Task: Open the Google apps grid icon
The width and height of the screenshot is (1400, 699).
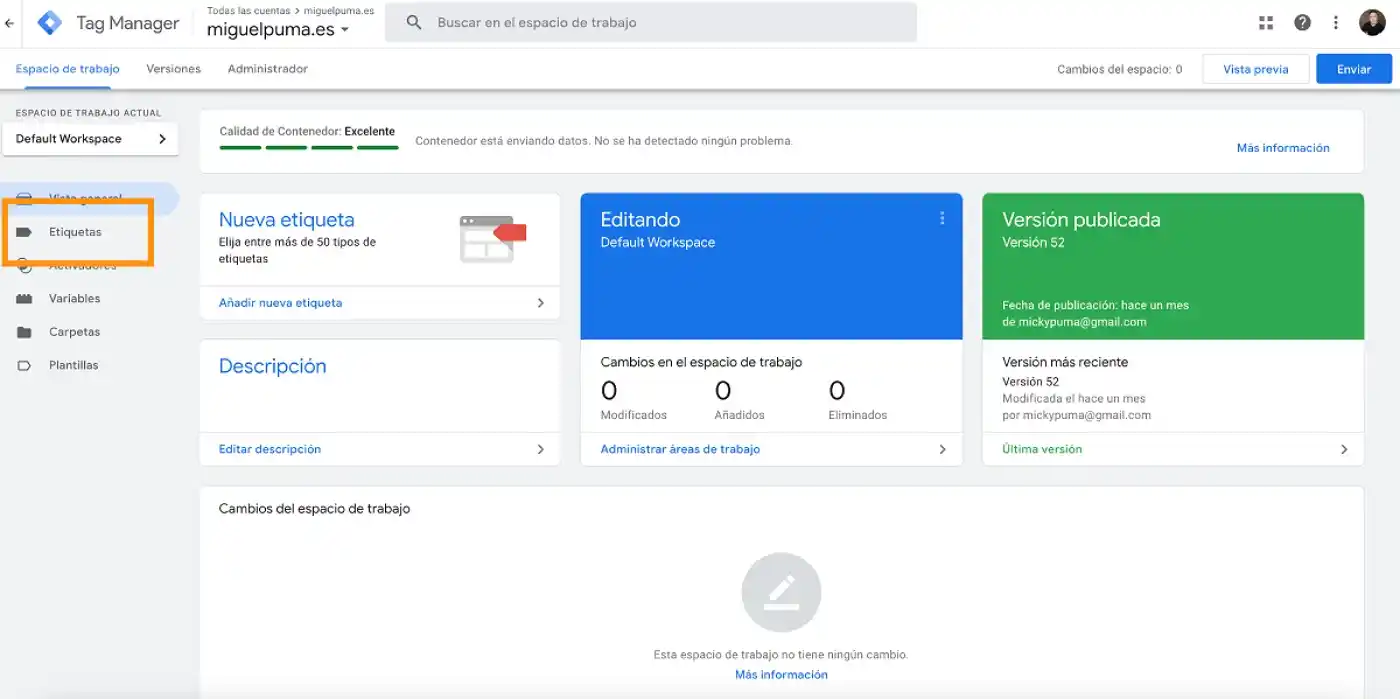Action: click(x=1266, y=22)
